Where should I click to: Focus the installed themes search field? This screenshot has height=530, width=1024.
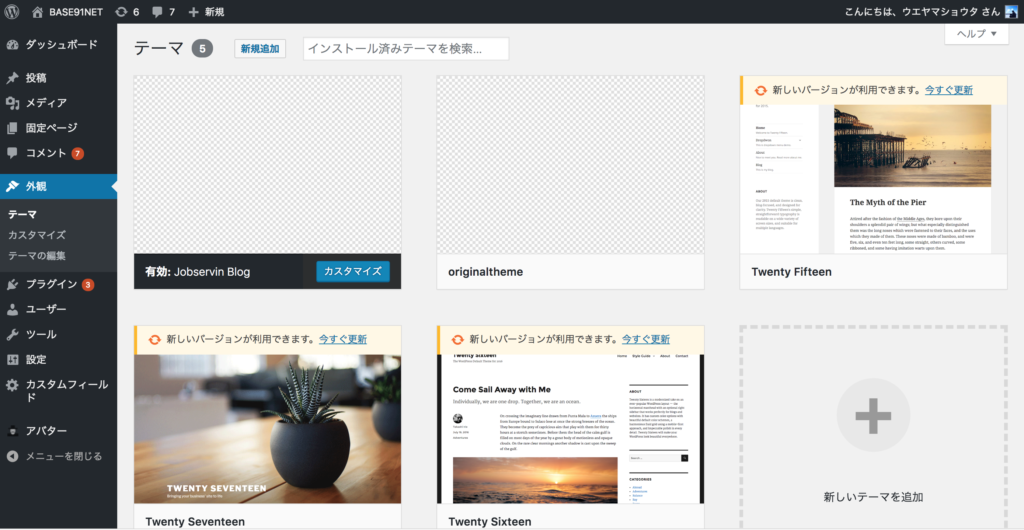(x=406, y=49)
